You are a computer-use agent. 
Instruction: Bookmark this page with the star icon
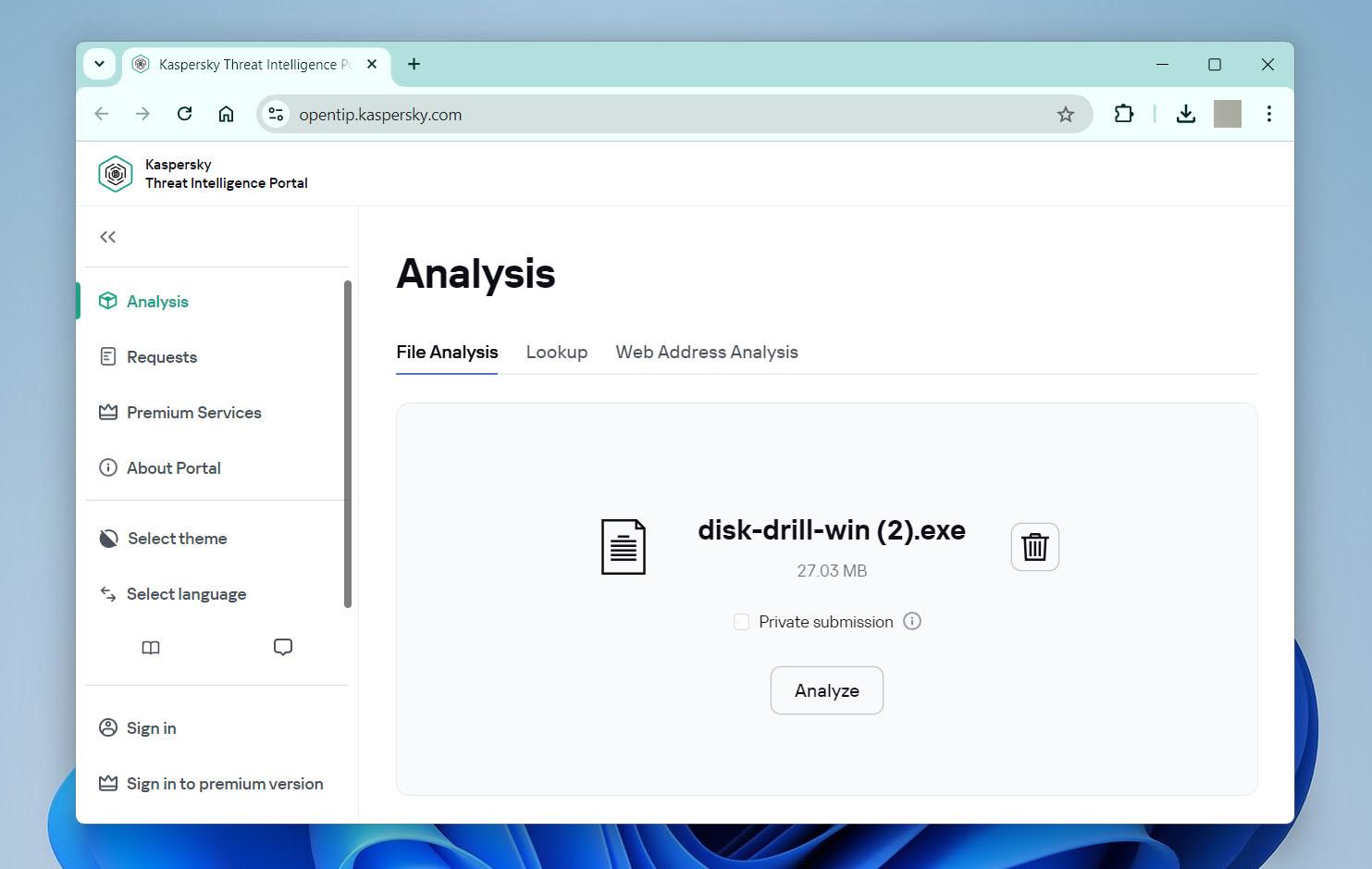coord(1066,114)
